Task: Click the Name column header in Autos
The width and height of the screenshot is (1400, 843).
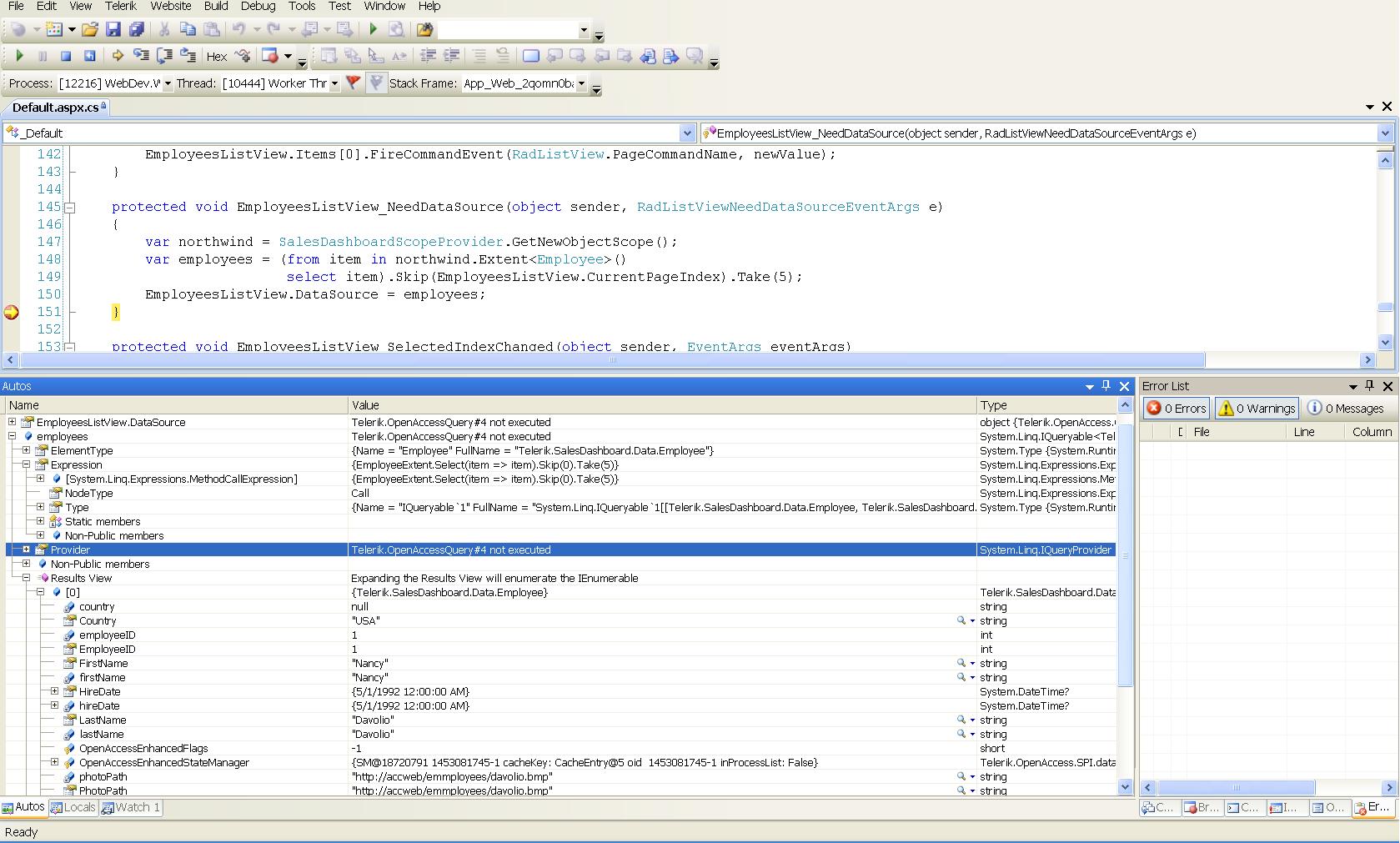Action: pyautogui.click(x=175, y=405)
